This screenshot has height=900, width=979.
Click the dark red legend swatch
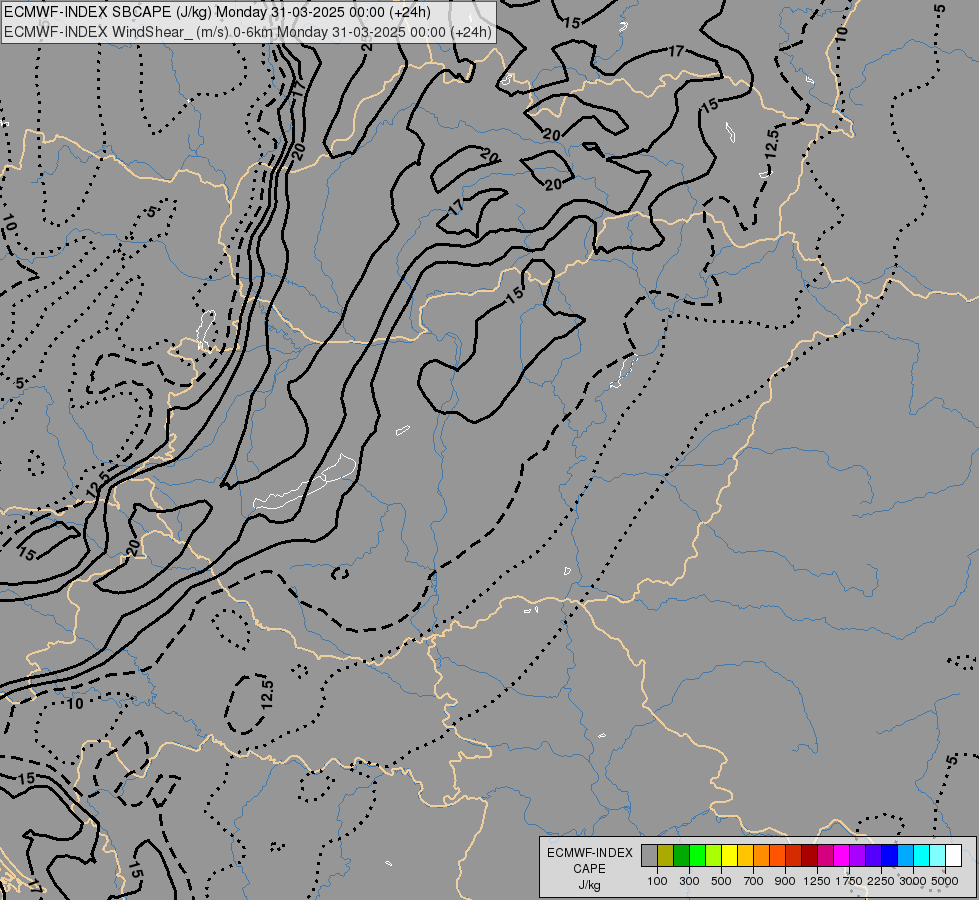click(x=809, y=856)
